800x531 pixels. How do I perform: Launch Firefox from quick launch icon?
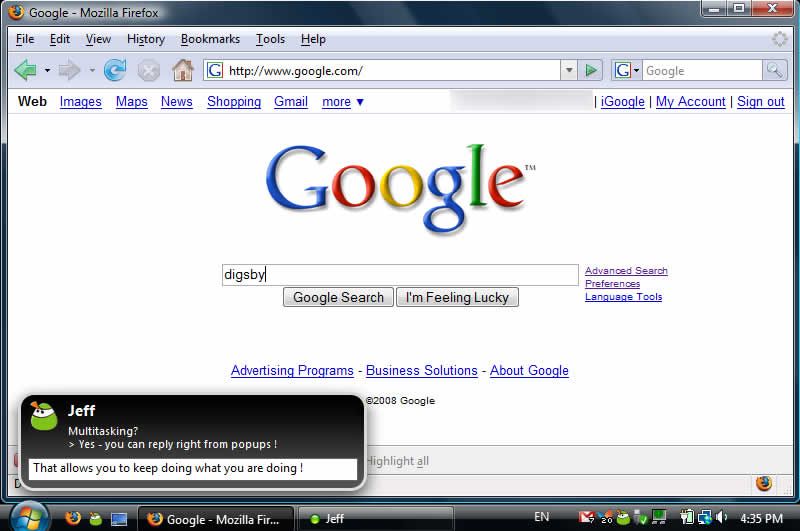click(73, 519)
